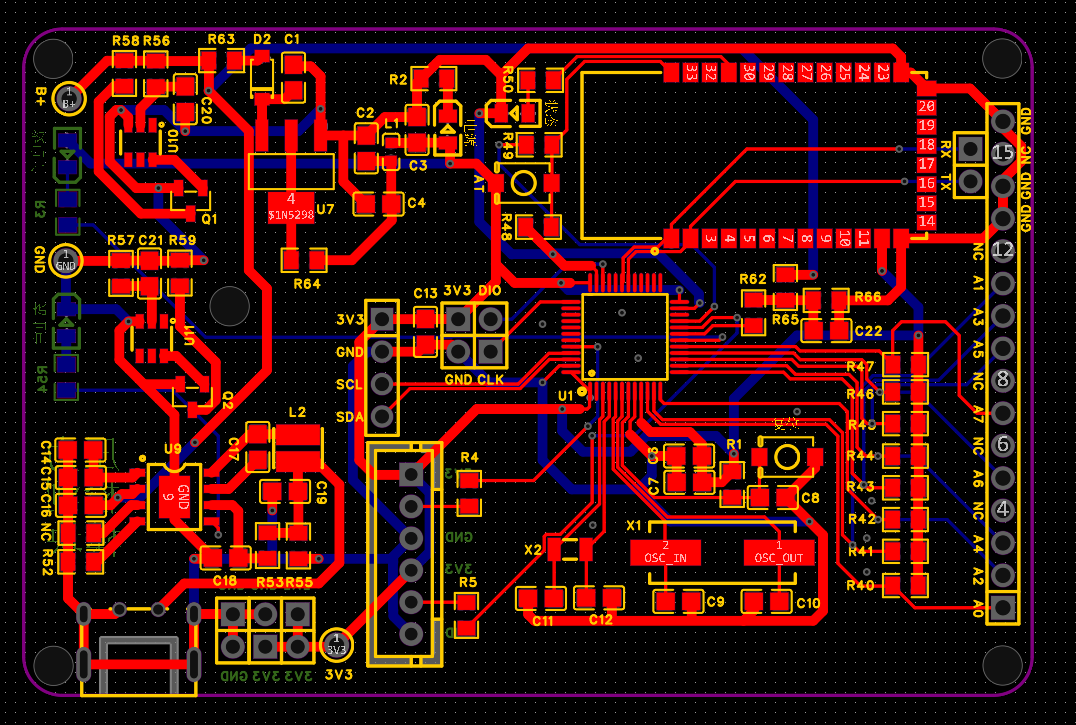Click the R5 designator label
The height and width of the screenshot is (725, 1076).
468,582
